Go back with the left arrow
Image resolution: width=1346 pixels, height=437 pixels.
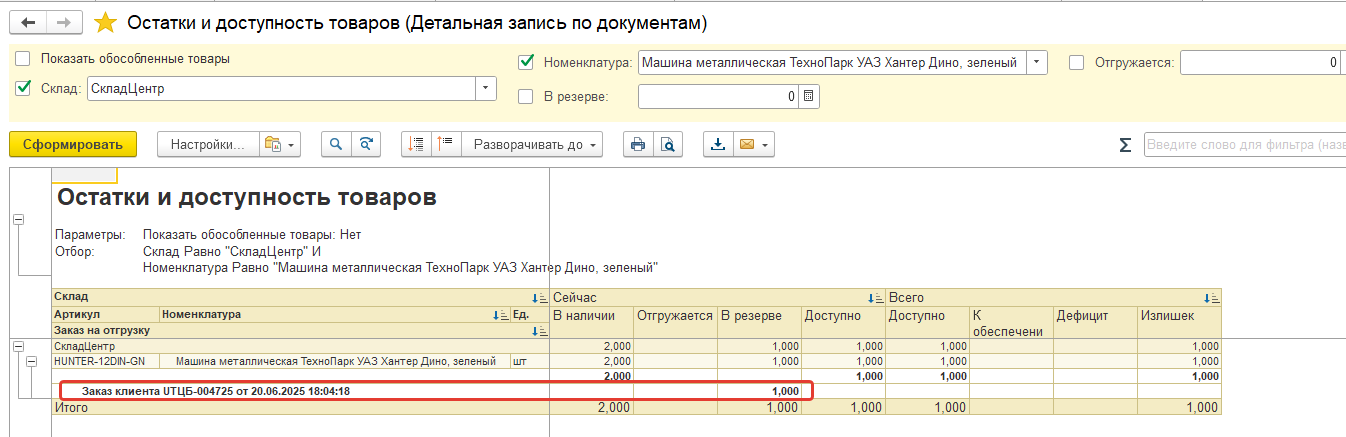28,22
